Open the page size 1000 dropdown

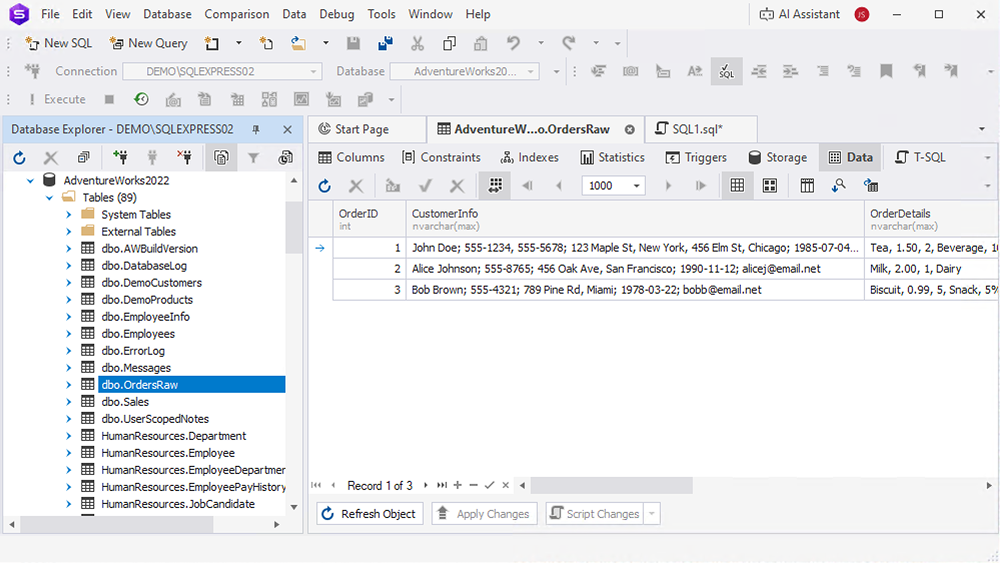tap(637, 186)
